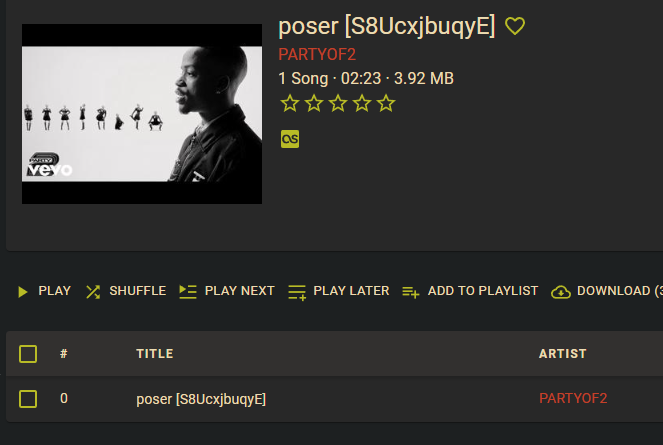
Task: Rate album with the third star
Action: (338, 103)
